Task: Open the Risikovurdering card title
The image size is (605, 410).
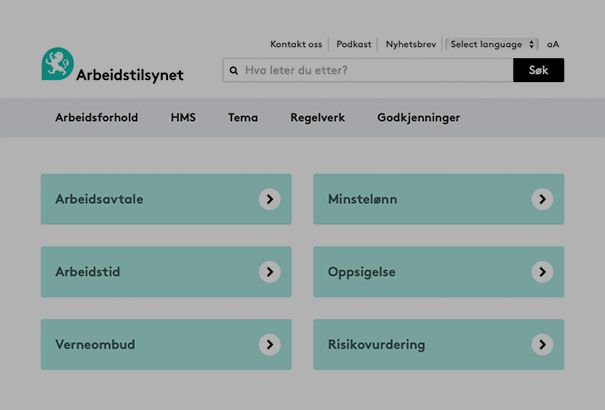Action: pos(376,344)
